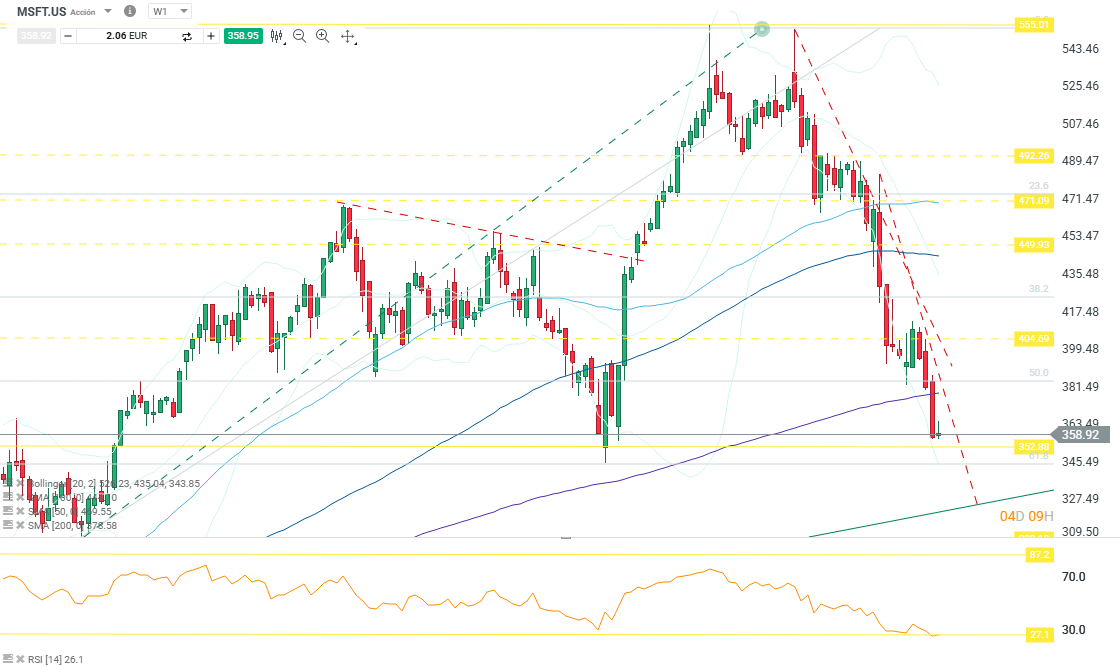The image size is (1120, 667).
Task: Decrease trade volume with minus button
Action: tap(67, 36)
